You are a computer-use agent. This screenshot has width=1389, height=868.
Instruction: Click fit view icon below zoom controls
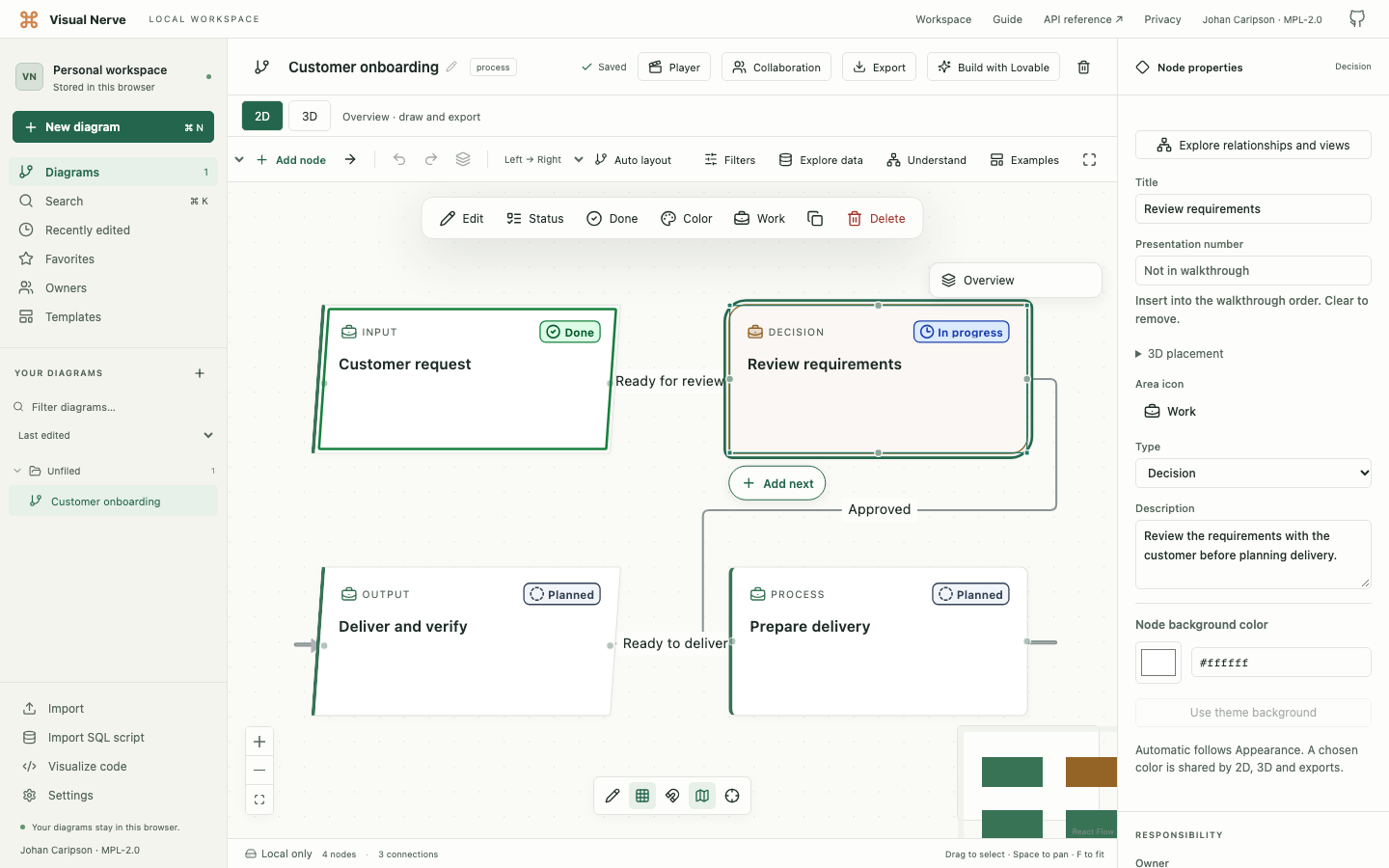tap(259, 800)
